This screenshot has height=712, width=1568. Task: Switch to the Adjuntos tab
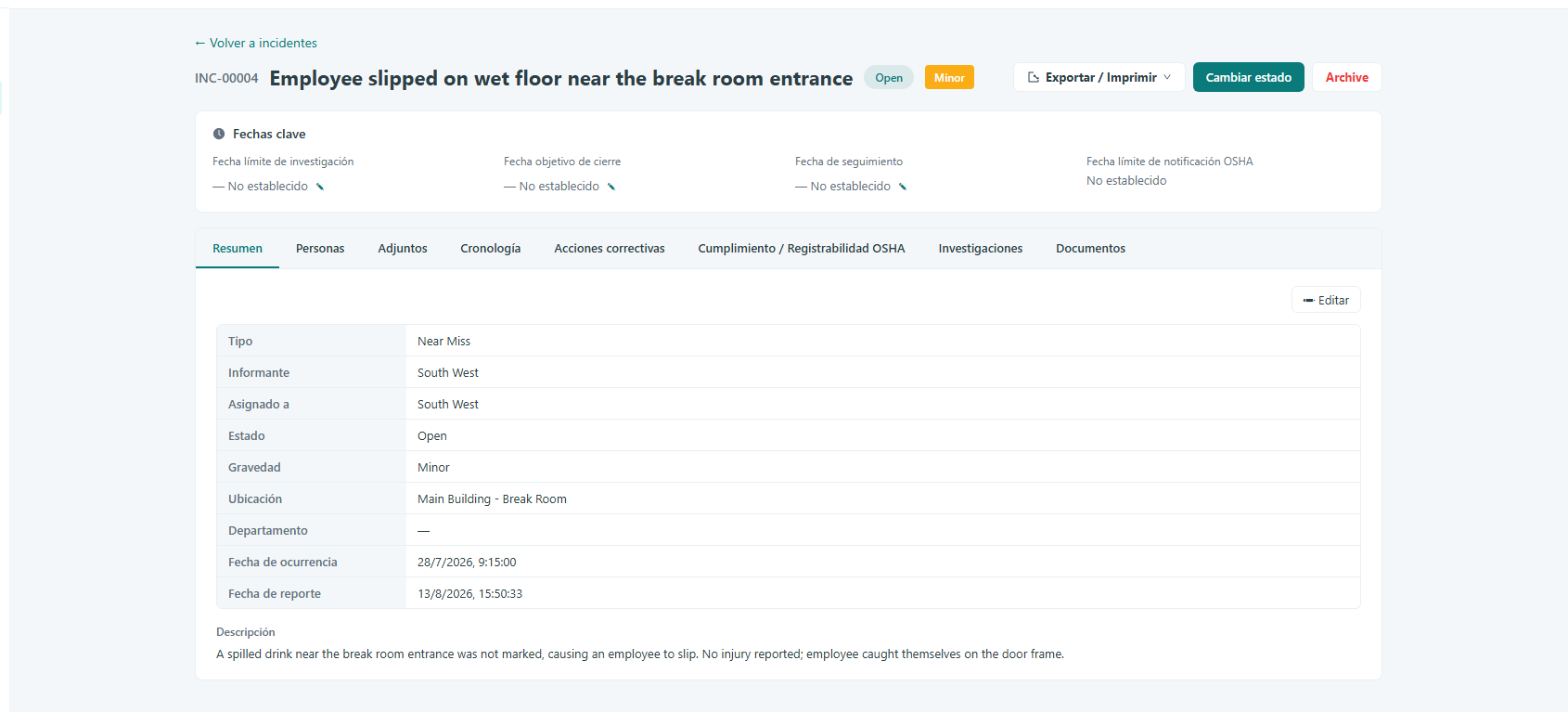pyautogui.click(x=403, y=248)
